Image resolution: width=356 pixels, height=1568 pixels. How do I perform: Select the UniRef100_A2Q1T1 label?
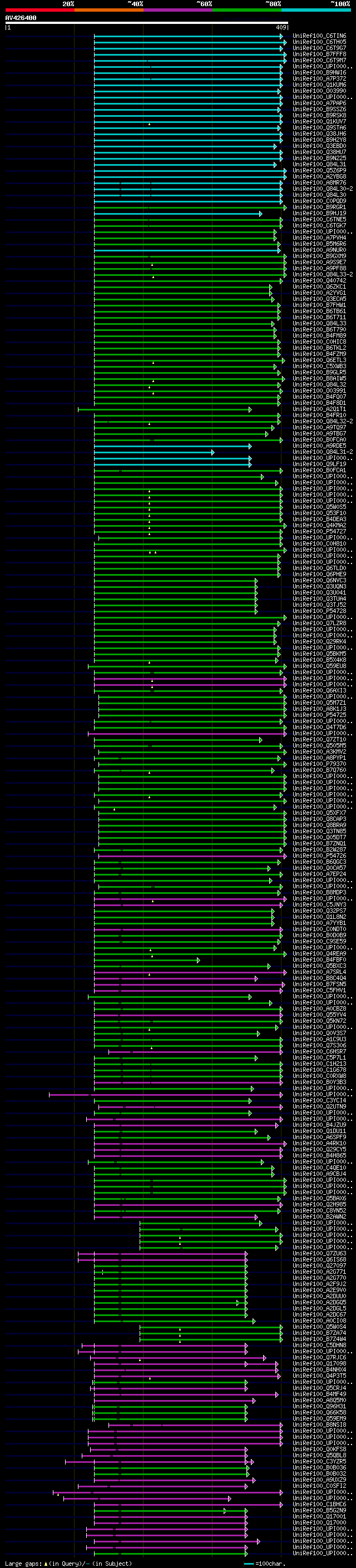point(319,409)
